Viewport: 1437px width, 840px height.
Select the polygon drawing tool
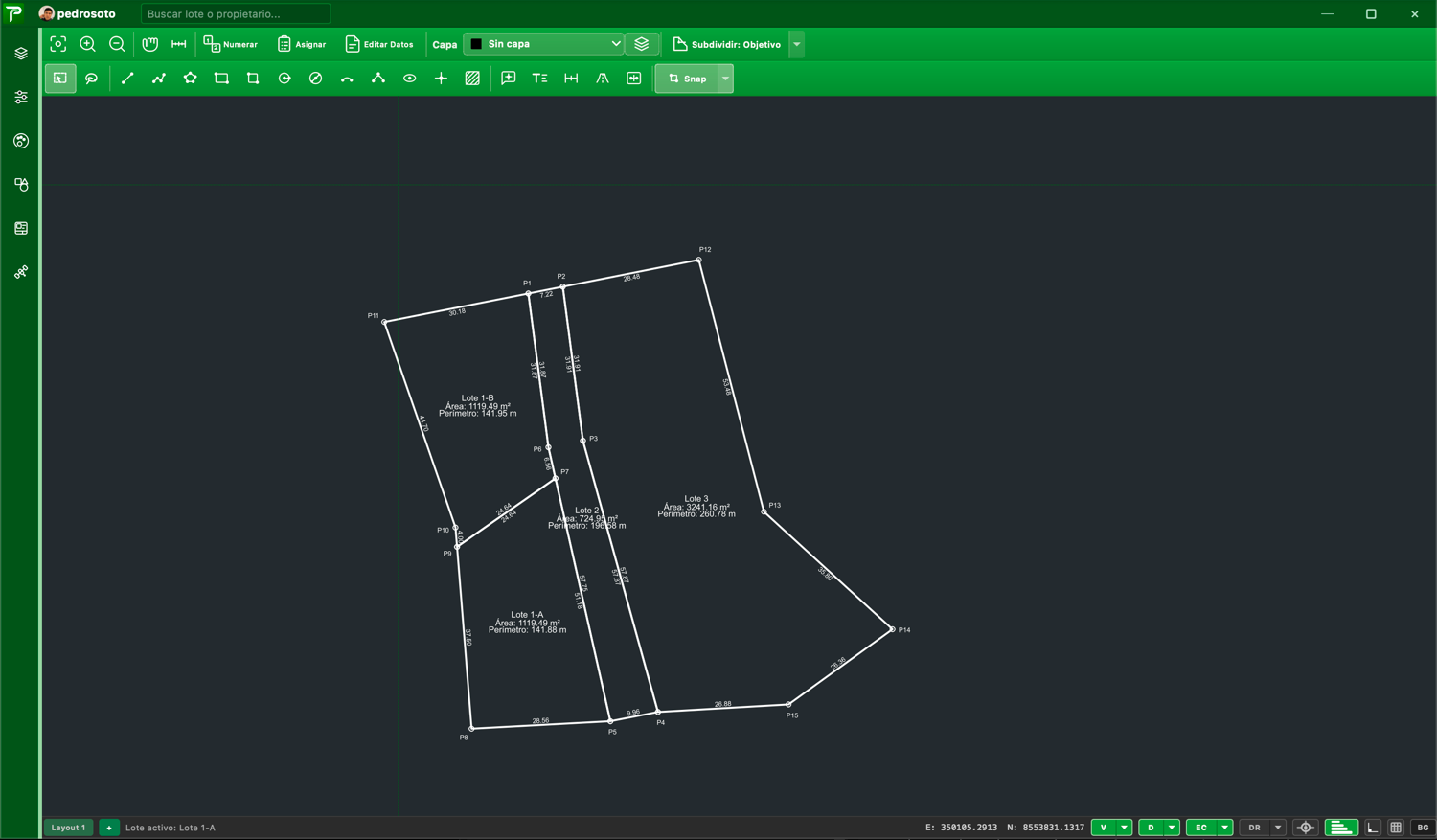click(191, 79)
